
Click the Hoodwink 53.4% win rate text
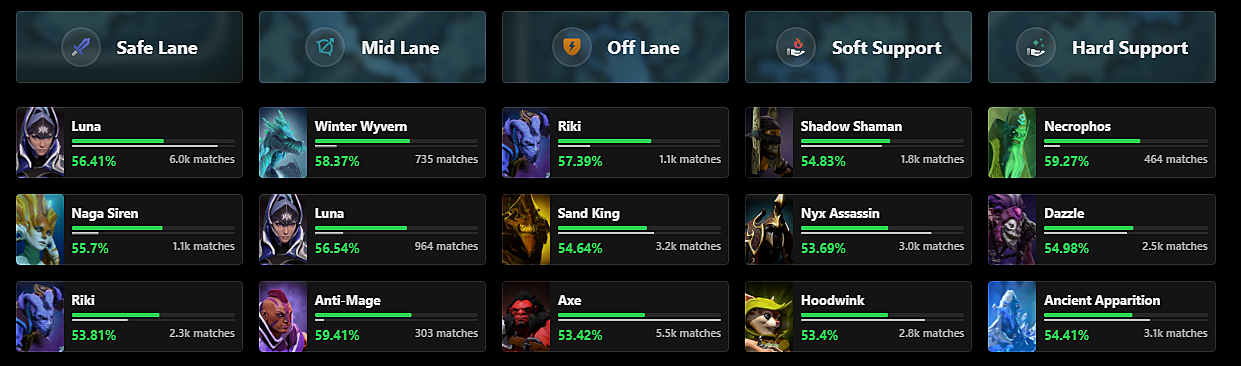coord(820,333)
